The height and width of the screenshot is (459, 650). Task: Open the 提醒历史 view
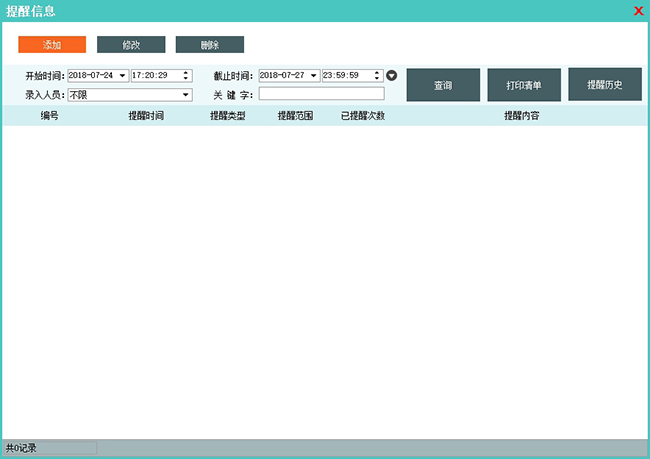pos(605,84)
